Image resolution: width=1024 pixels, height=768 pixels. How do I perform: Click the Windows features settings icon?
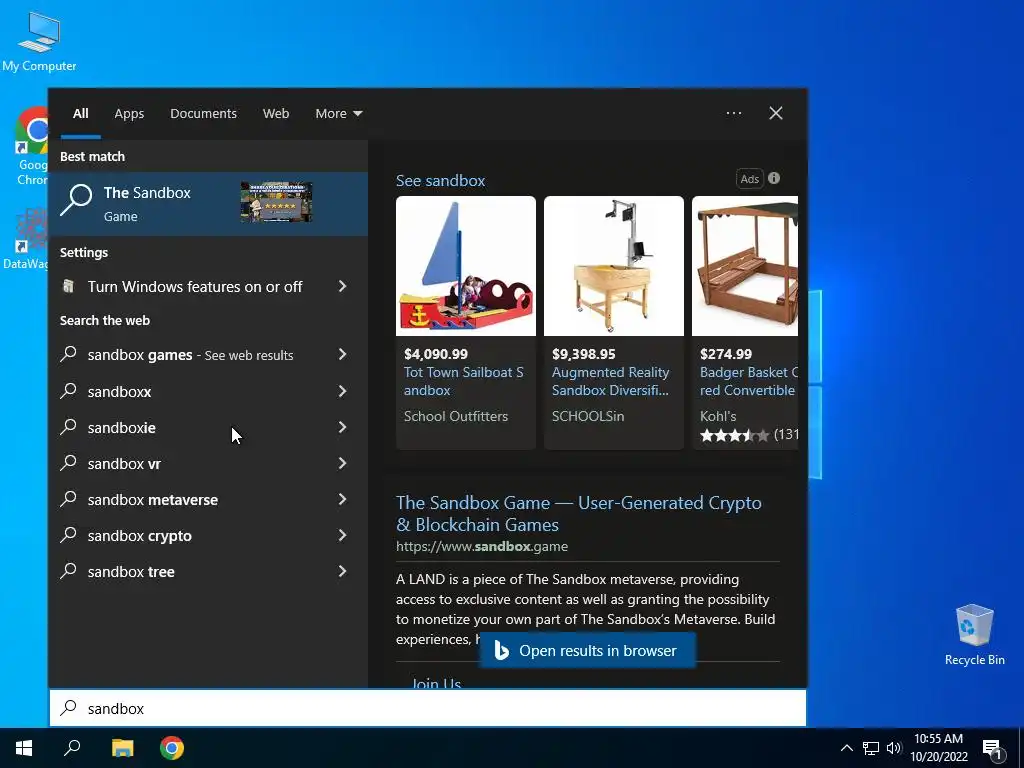tap(68, 286)
